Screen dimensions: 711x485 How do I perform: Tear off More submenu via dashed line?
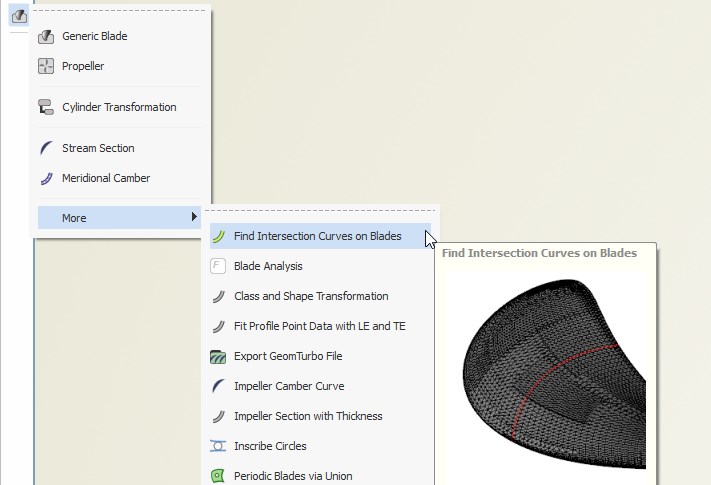click(x=320, y=210)
